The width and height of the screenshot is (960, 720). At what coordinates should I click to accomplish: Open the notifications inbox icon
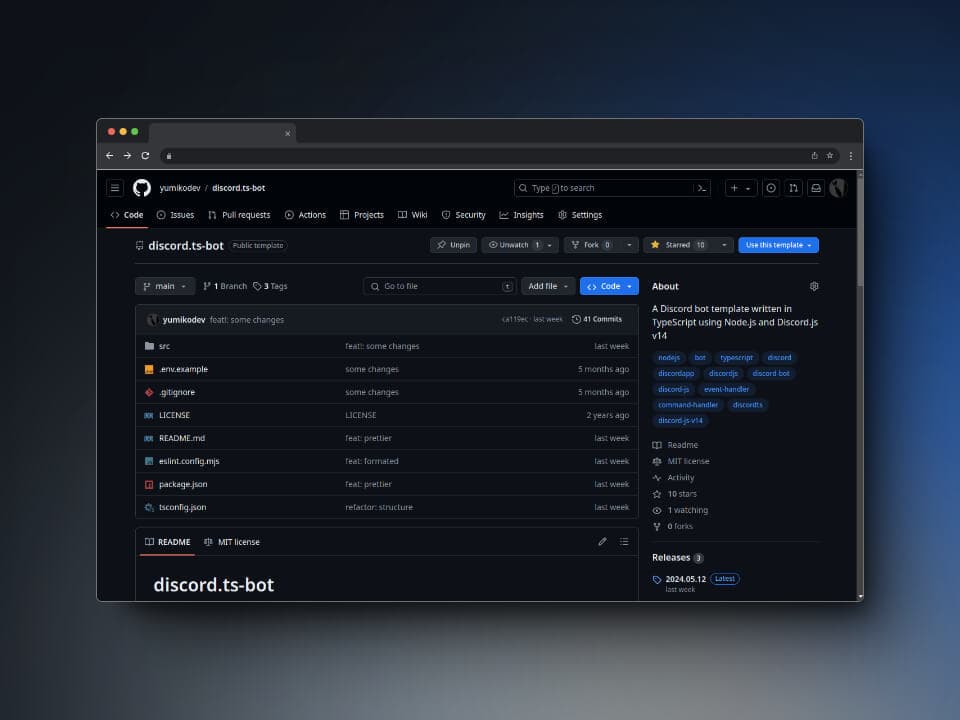pyautogui.click(x=816, y=188)
